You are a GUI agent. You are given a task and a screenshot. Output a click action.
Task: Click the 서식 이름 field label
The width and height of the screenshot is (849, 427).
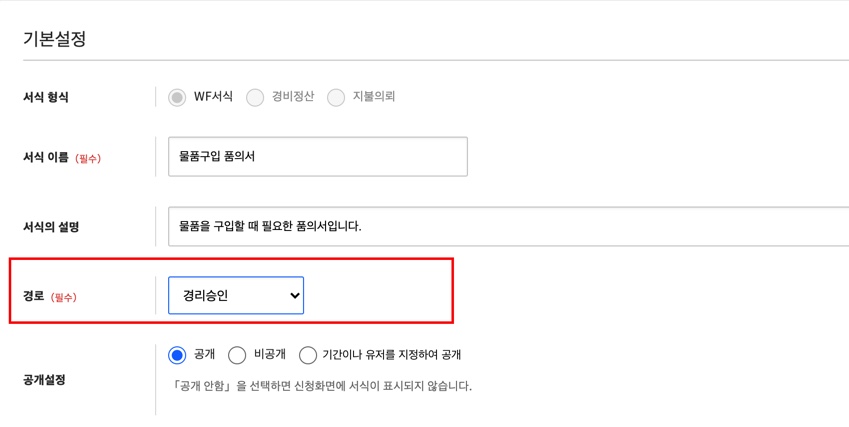[46, 157]
